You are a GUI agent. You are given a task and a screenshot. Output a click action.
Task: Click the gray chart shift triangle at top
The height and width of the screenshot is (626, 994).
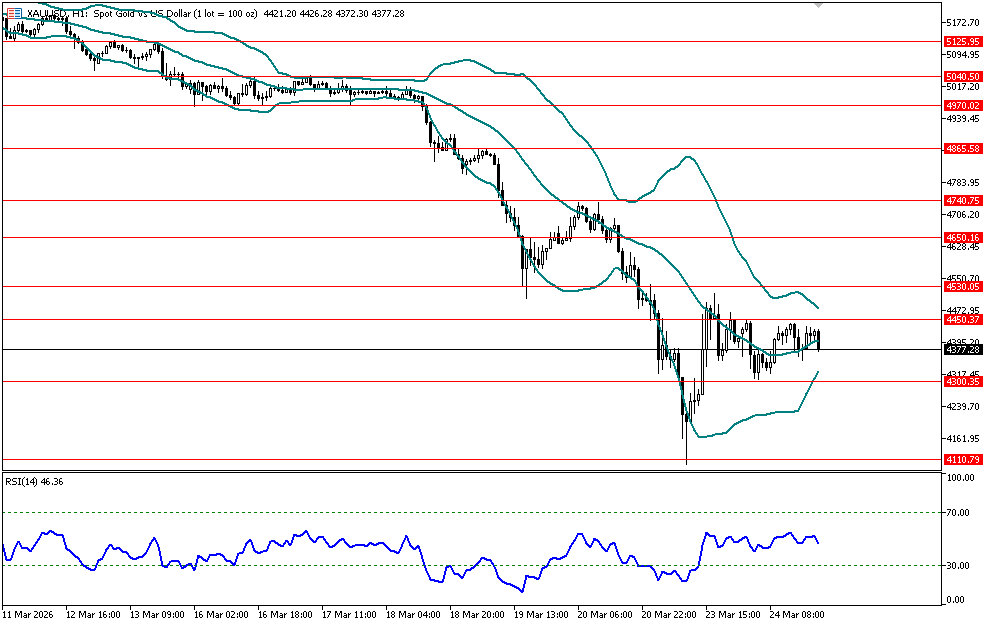tap(819, 5)
